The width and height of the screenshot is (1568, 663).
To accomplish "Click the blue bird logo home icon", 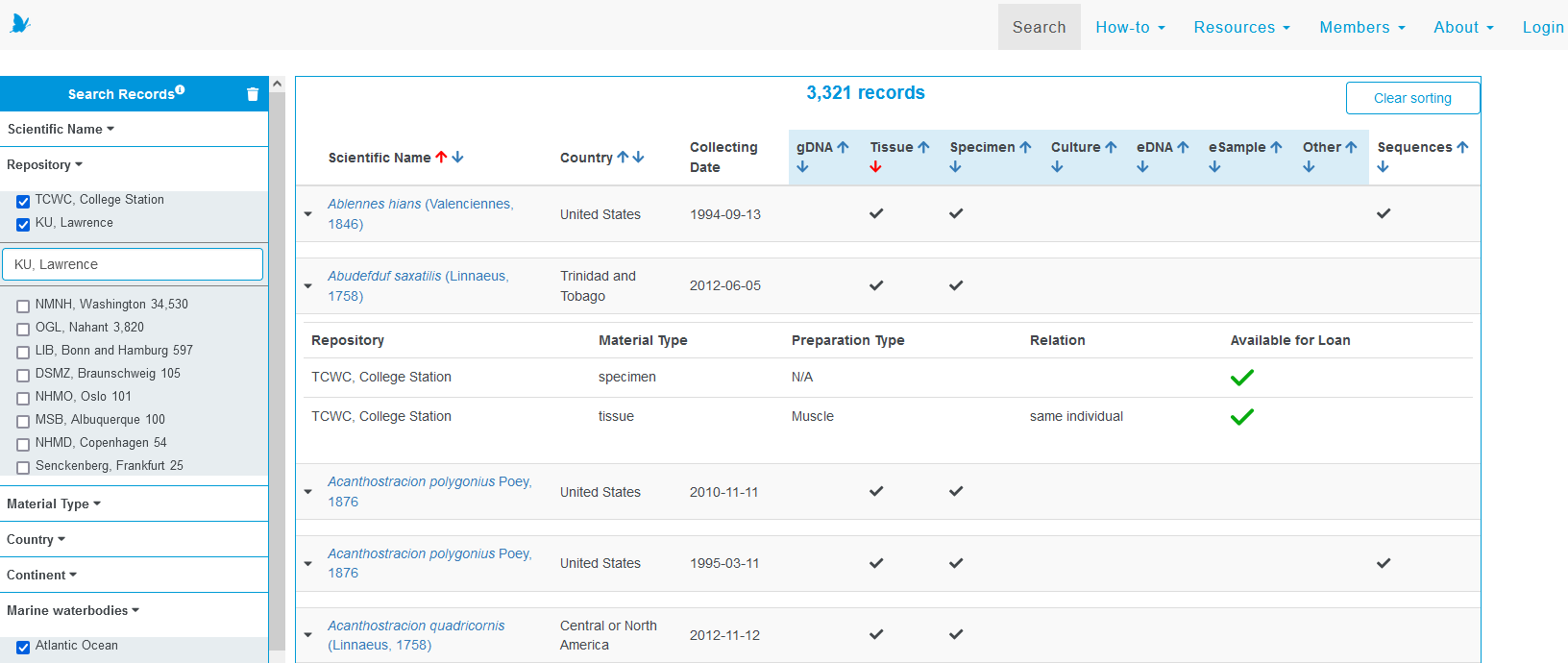I will [20, 24].
